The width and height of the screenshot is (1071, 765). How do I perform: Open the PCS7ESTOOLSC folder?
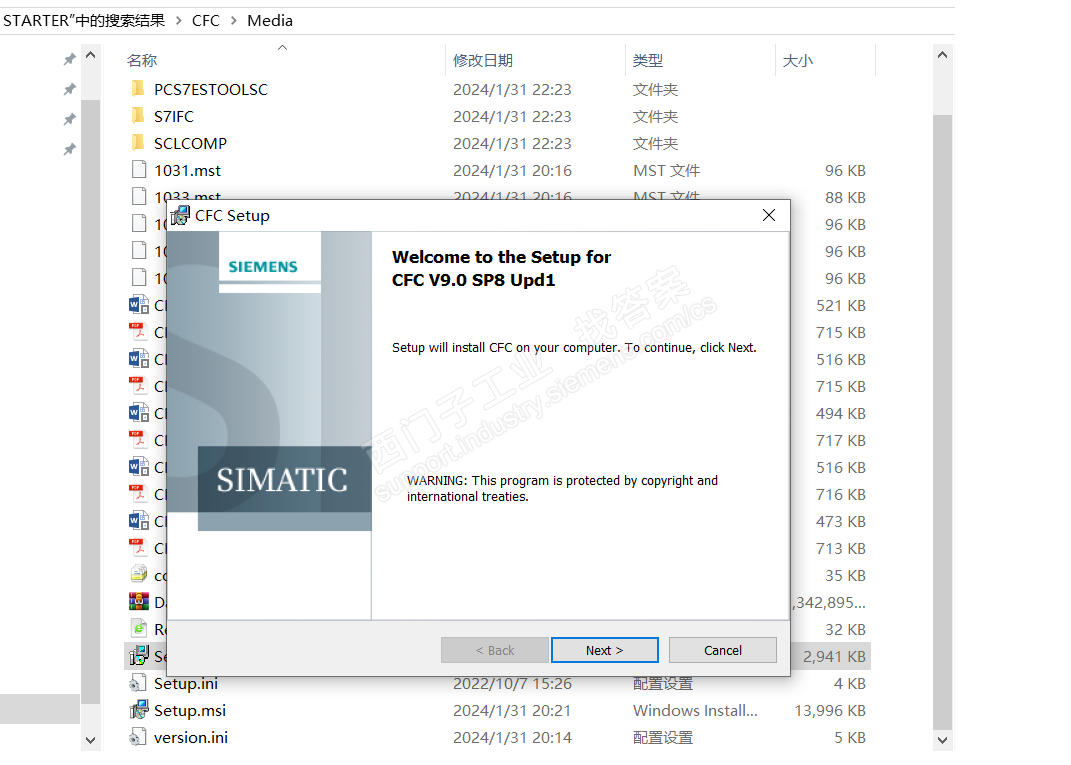[210, 89]
